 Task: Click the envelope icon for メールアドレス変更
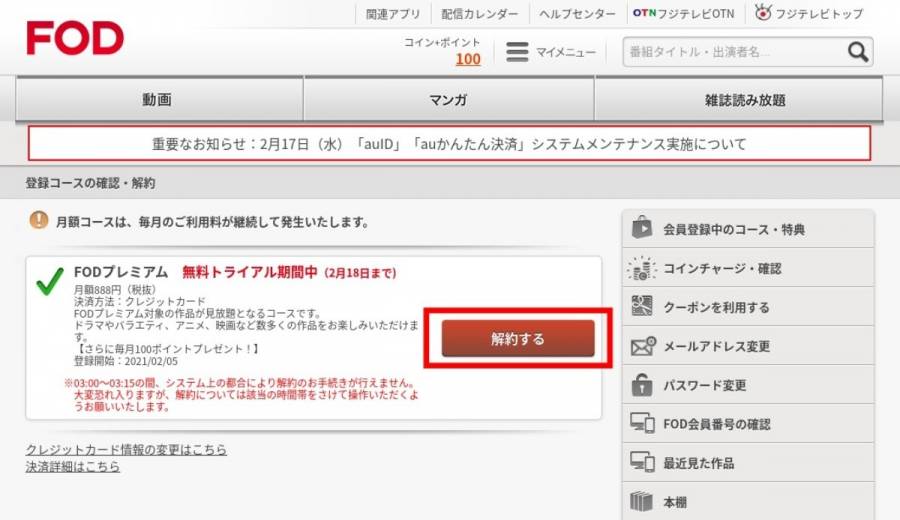click(643, 346)
